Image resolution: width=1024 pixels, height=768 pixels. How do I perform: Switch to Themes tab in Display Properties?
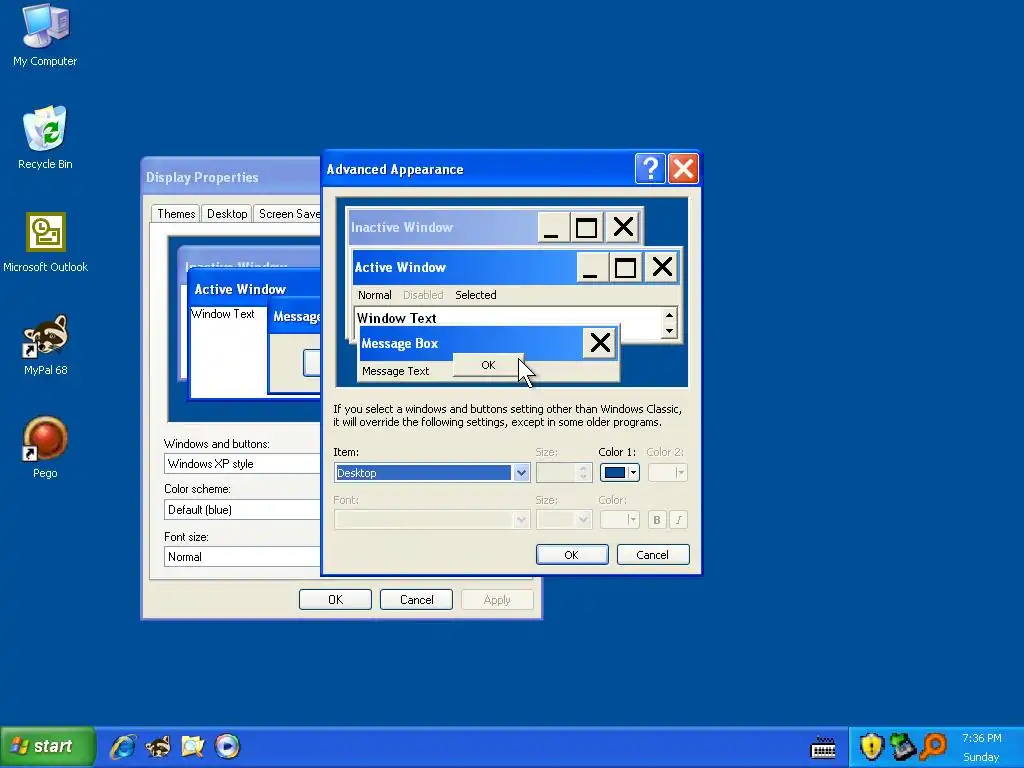176,214
